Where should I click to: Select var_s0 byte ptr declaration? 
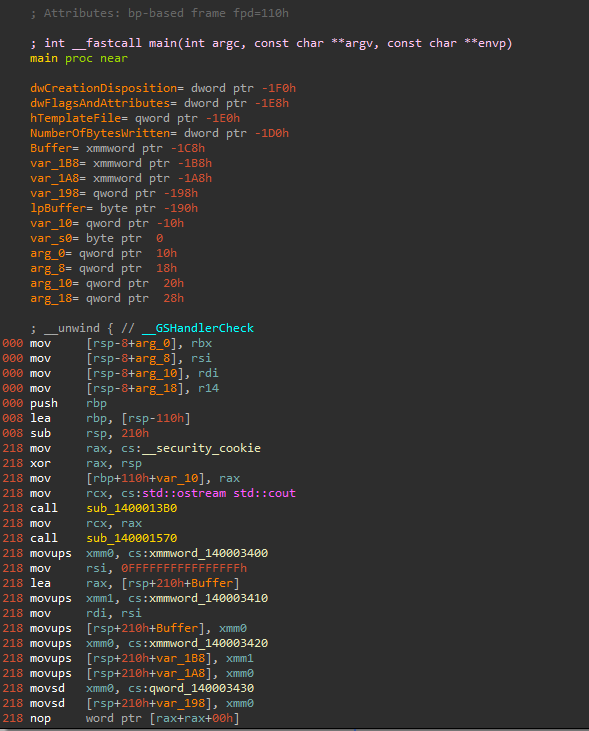tap(97, 238)
